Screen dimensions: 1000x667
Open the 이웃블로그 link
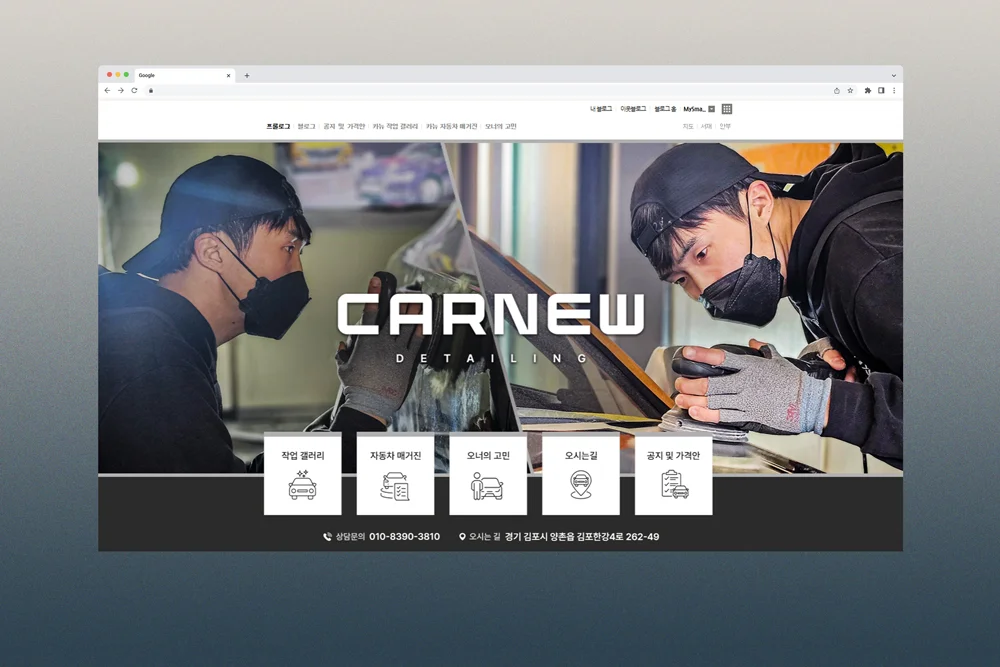633,109
